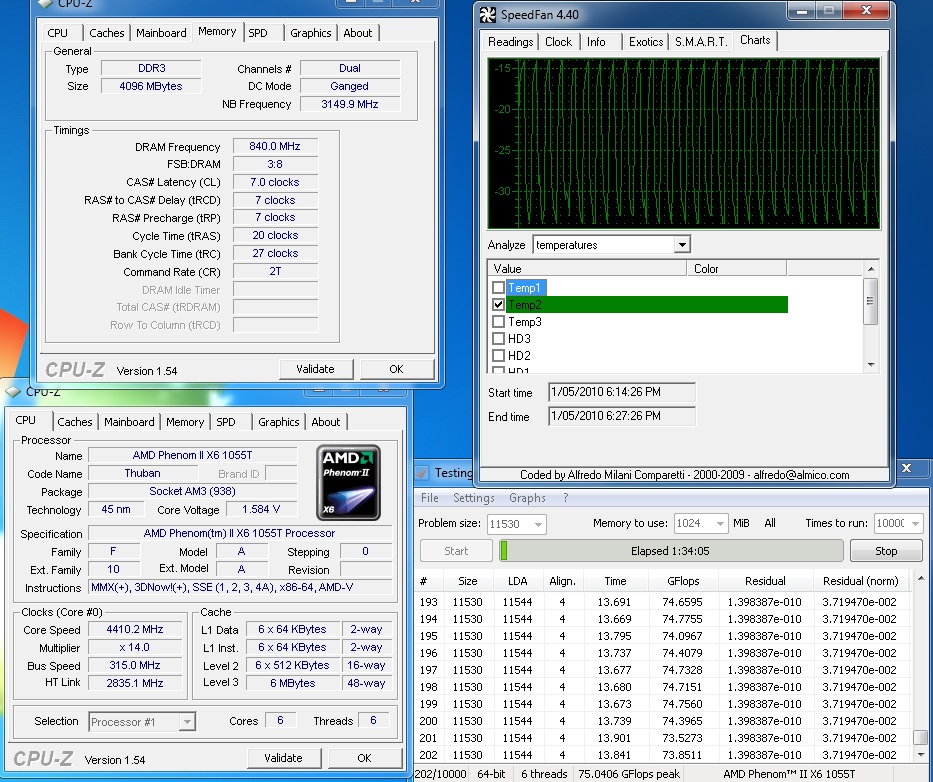Click the disabled Start button in LinX

pyautogui.click(x=456, y=551)
